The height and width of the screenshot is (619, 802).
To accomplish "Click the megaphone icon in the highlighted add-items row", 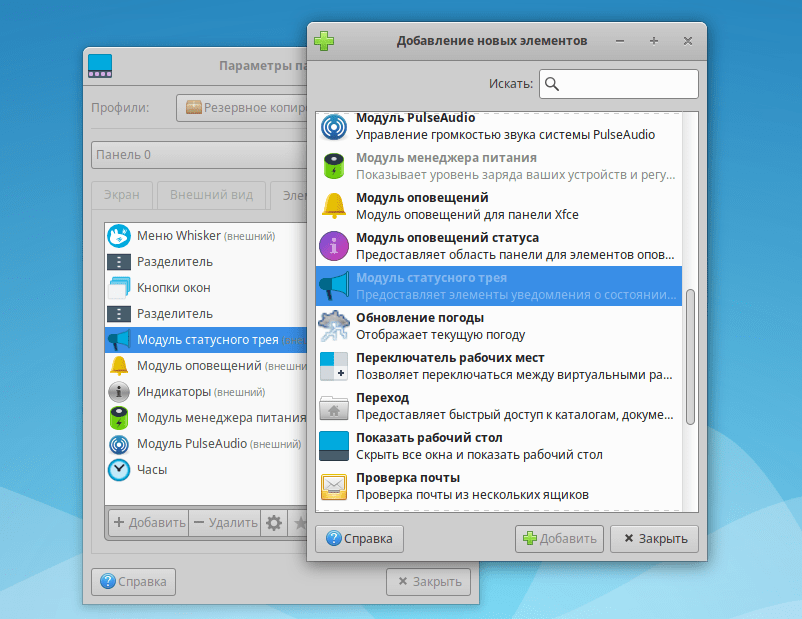I will coord(333,286).
